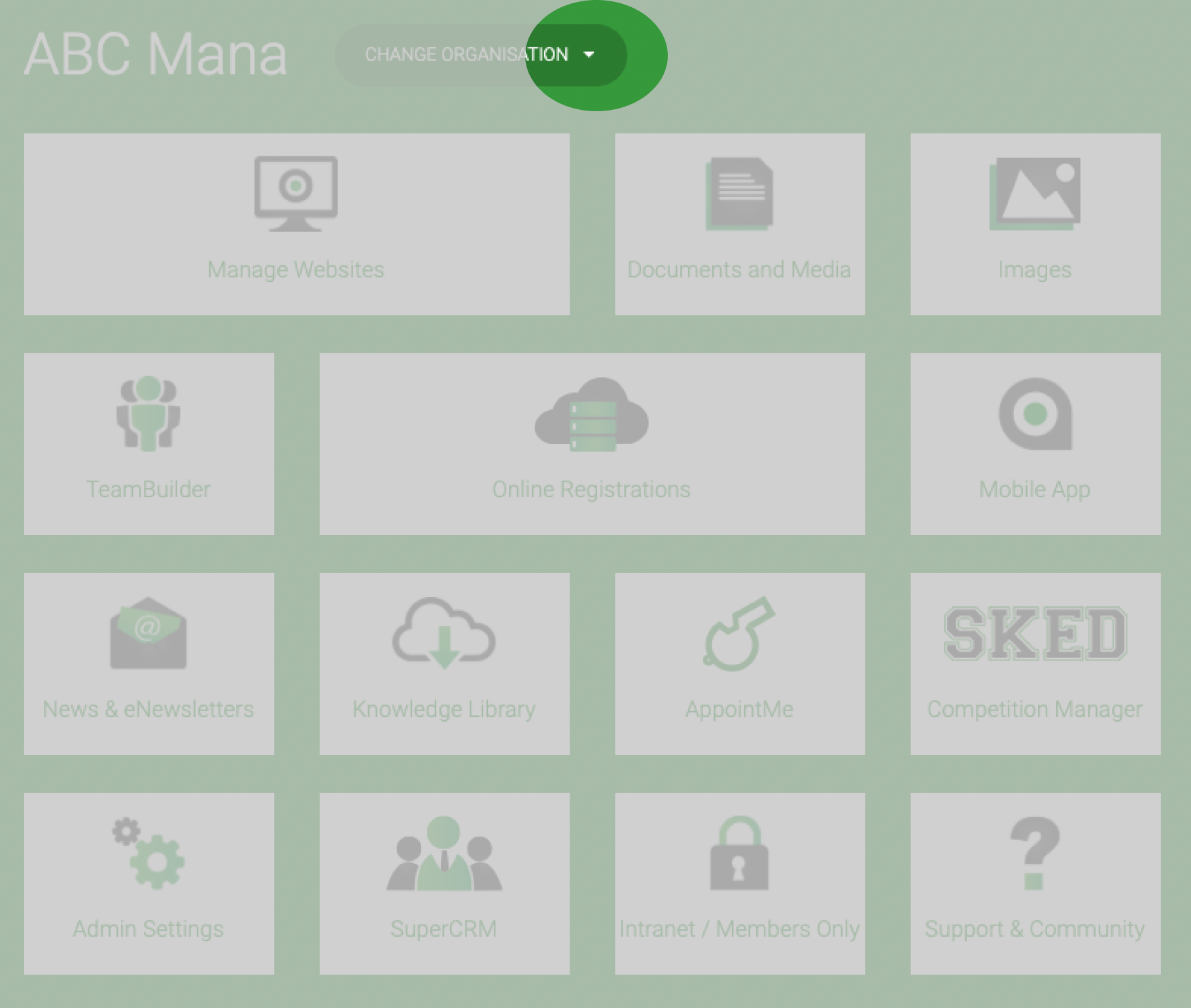Open the Online Registrations text link

591,489
